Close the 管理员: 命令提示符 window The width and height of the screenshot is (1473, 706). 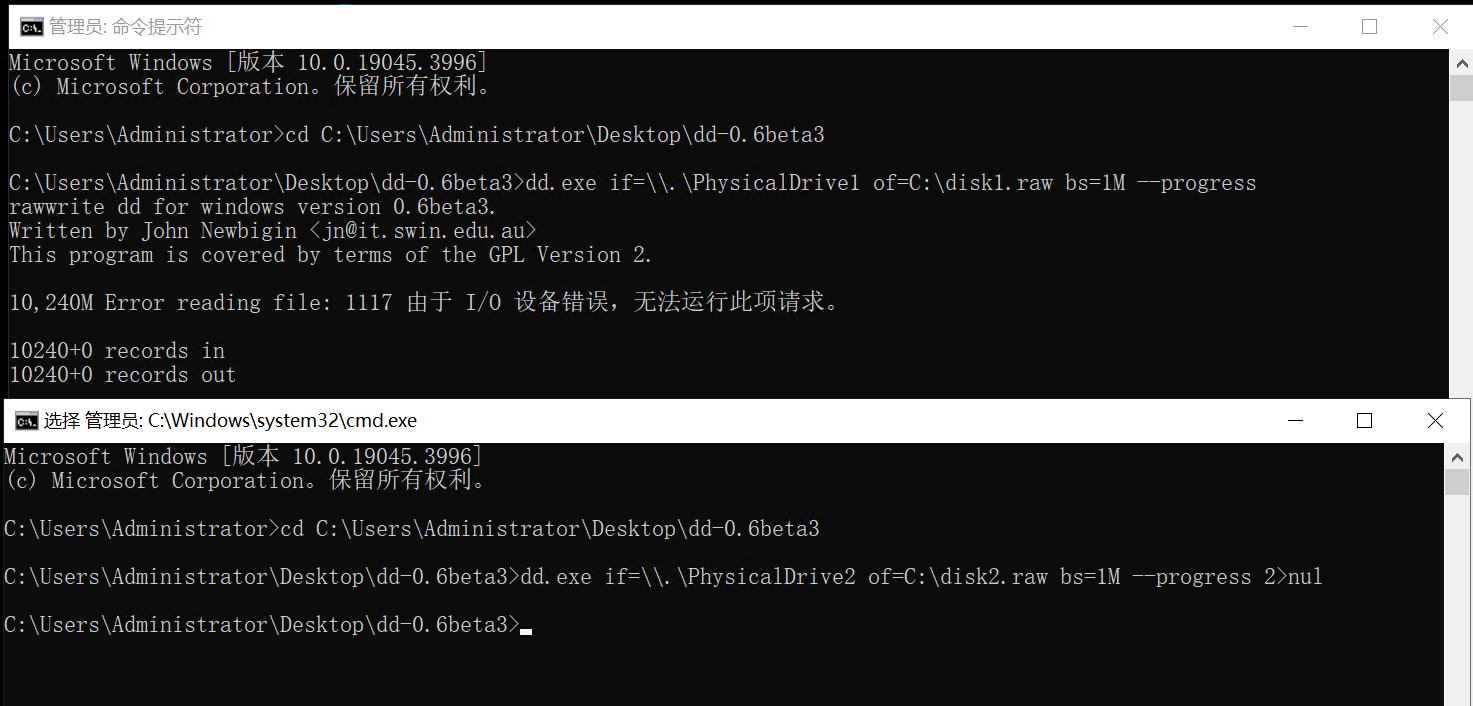pos(1439,27)
